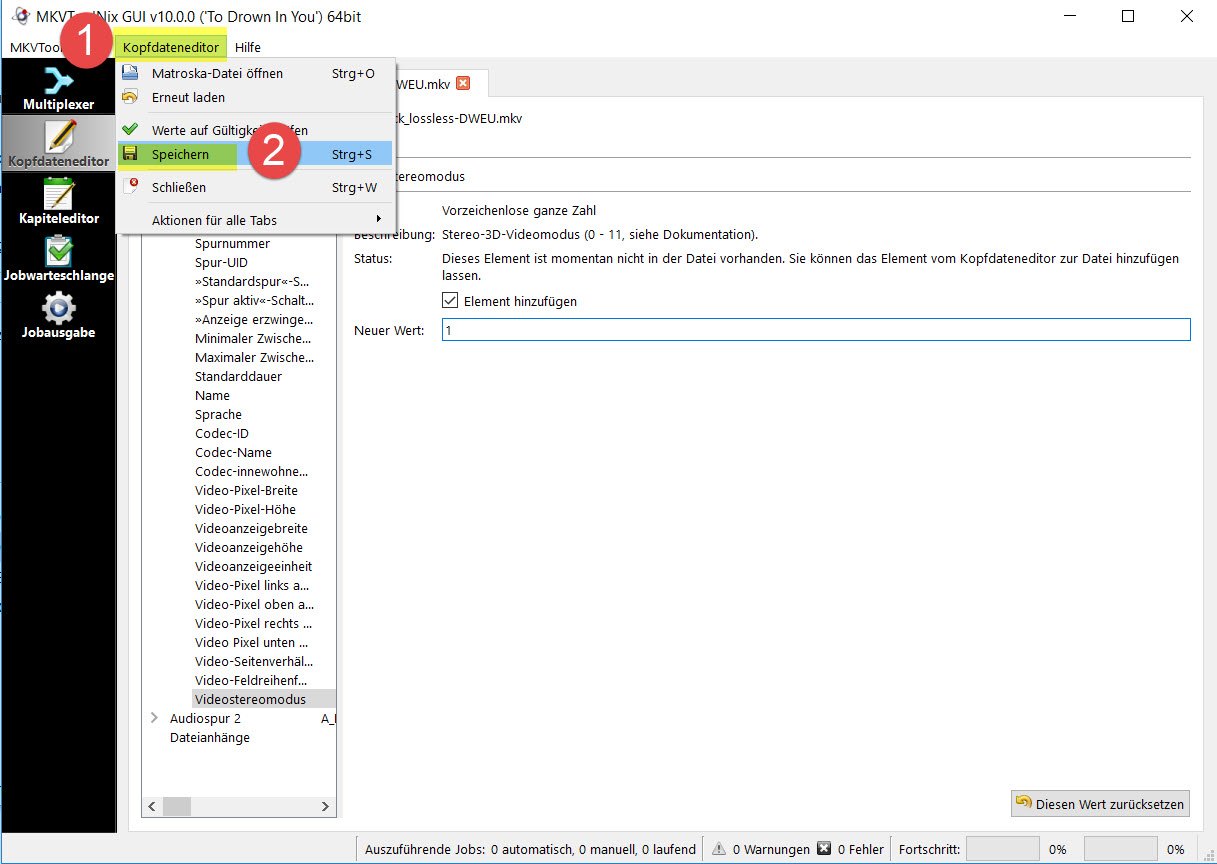Select Standarddauer in the tree
1217x864 pixels.
coord(238,376)
